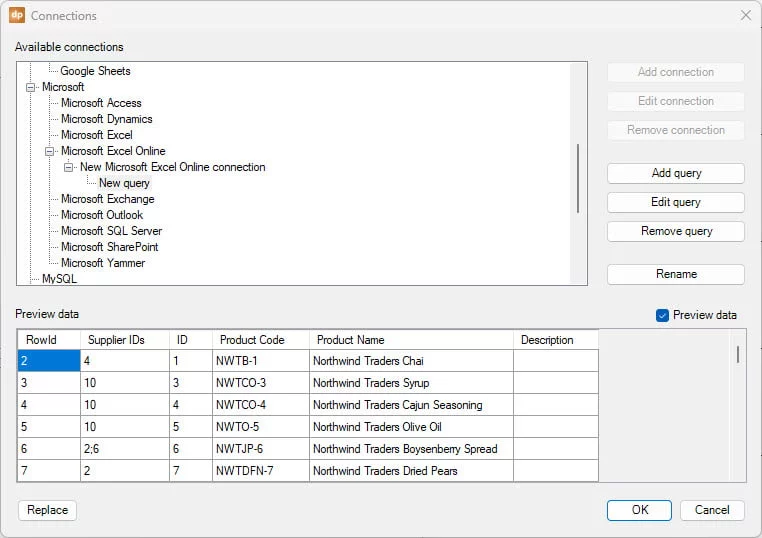The height and width of the screenshot is (538, 762).
Task: Select the NWTO-5 product code cell
Action: pyautogui.click(x=261, y=427)
